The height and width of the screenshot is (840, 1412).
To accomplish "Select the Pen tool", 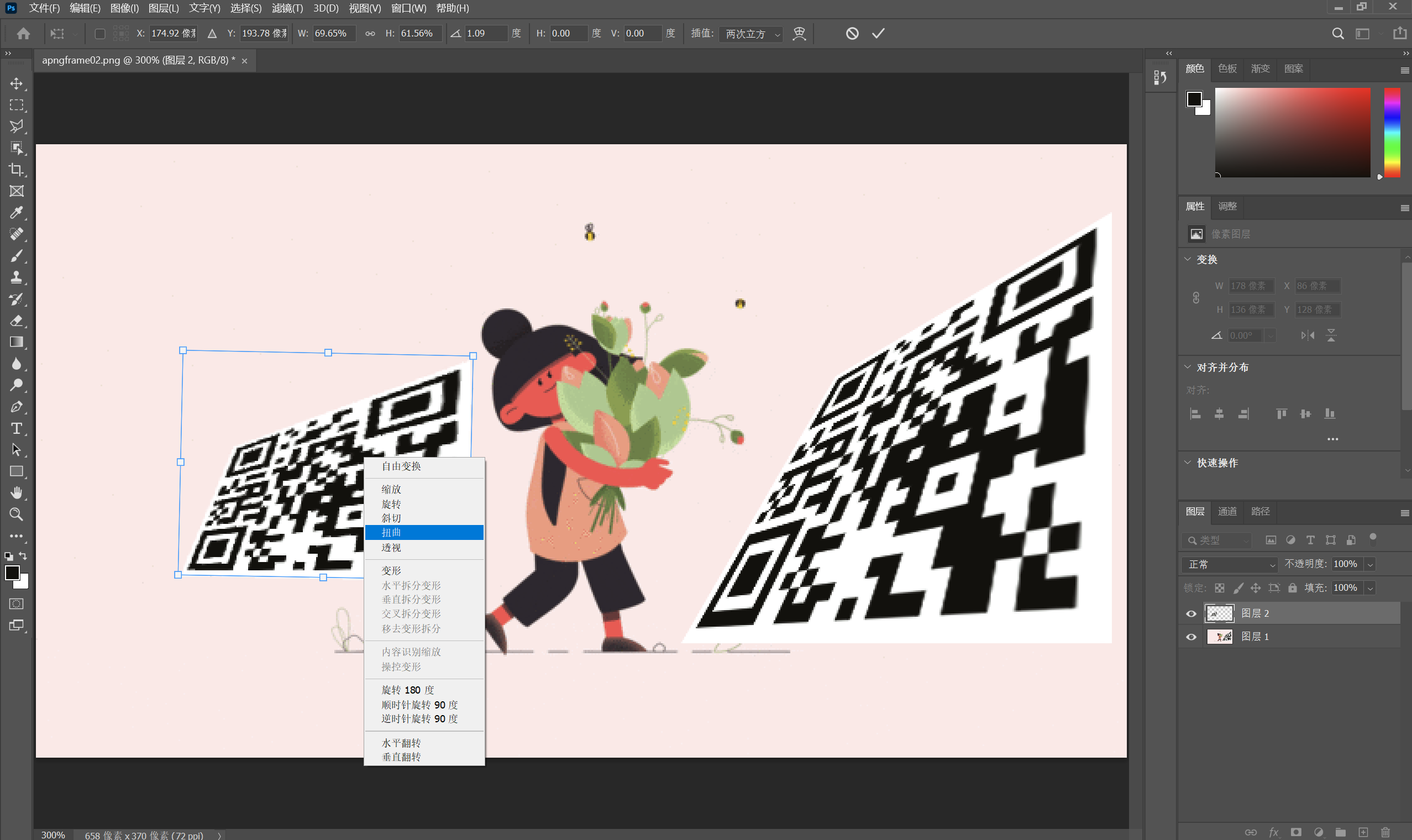I will (x=17, y=406).
